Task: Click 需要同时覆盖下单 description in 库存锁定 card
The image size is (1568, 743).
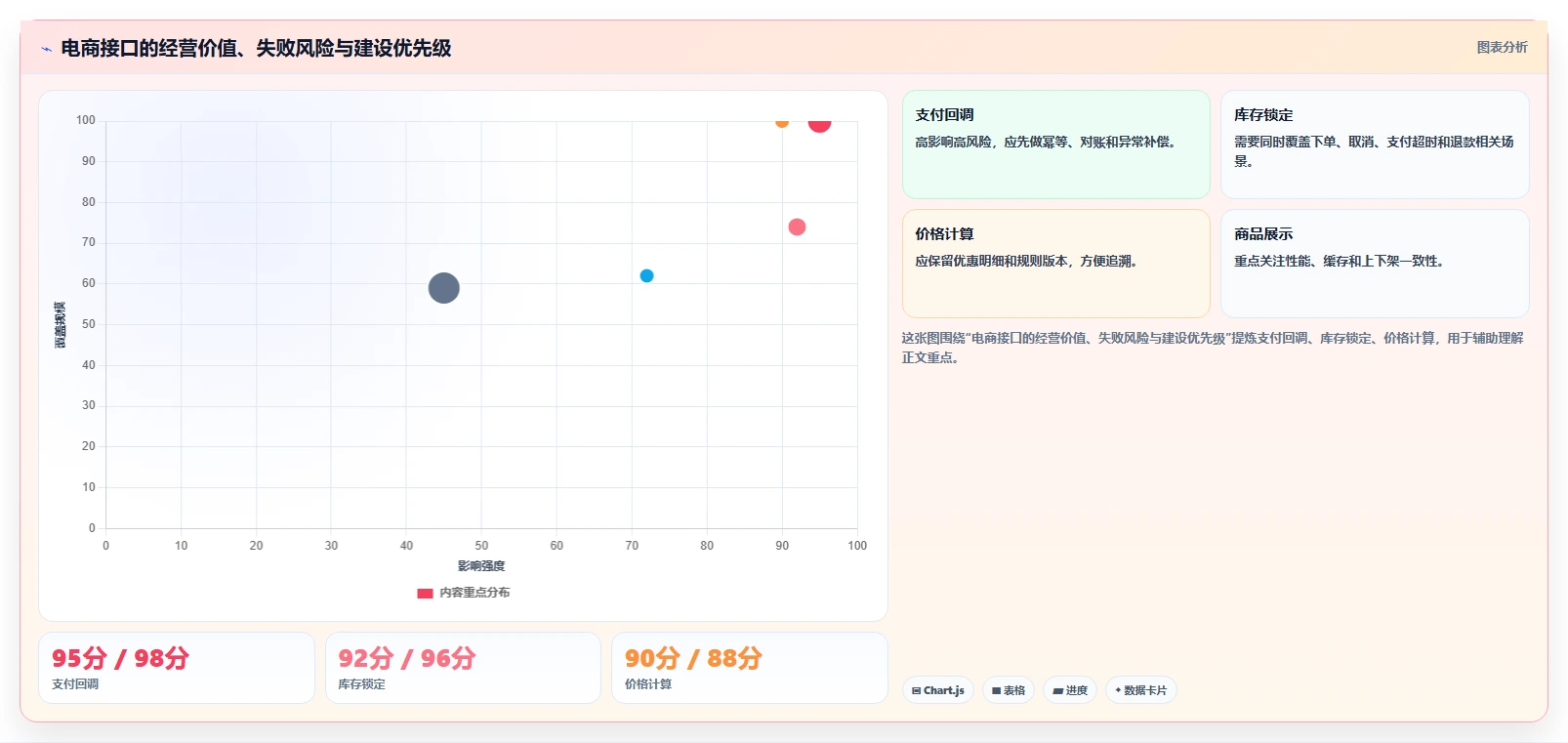Action: [1374, 151]
